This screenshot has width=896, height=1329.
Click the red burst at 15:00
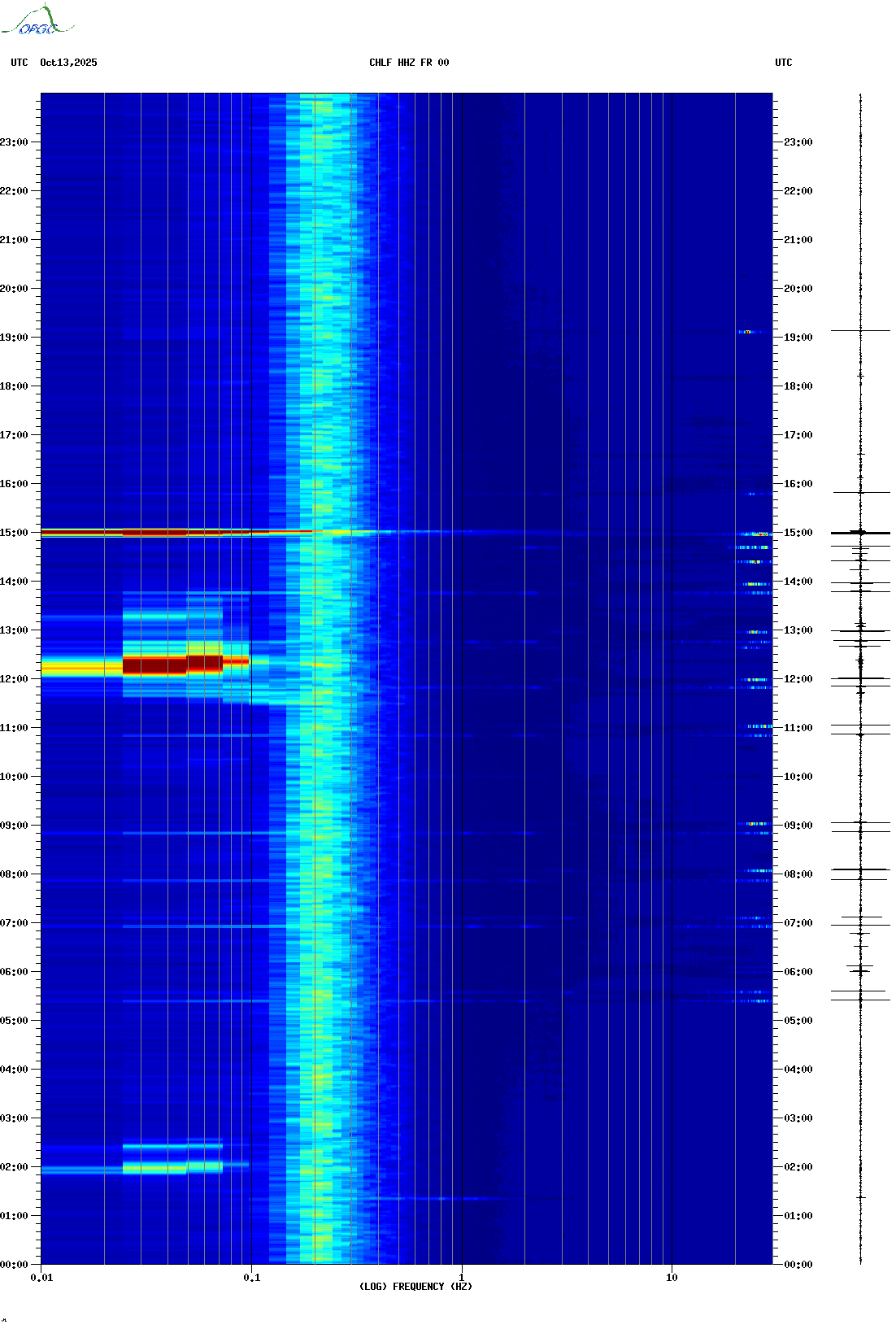point(176,533)
